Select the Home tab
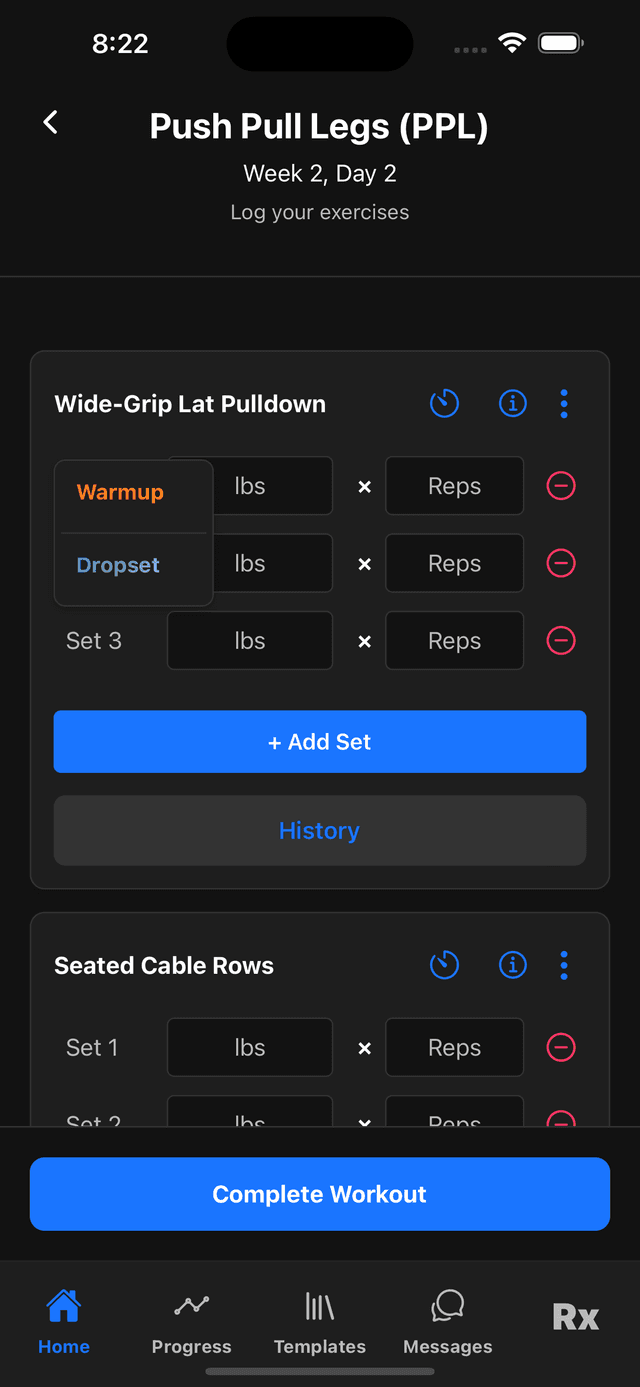Image resolution: width=640 pixels, height=1387 pixels. point(63,1320)
